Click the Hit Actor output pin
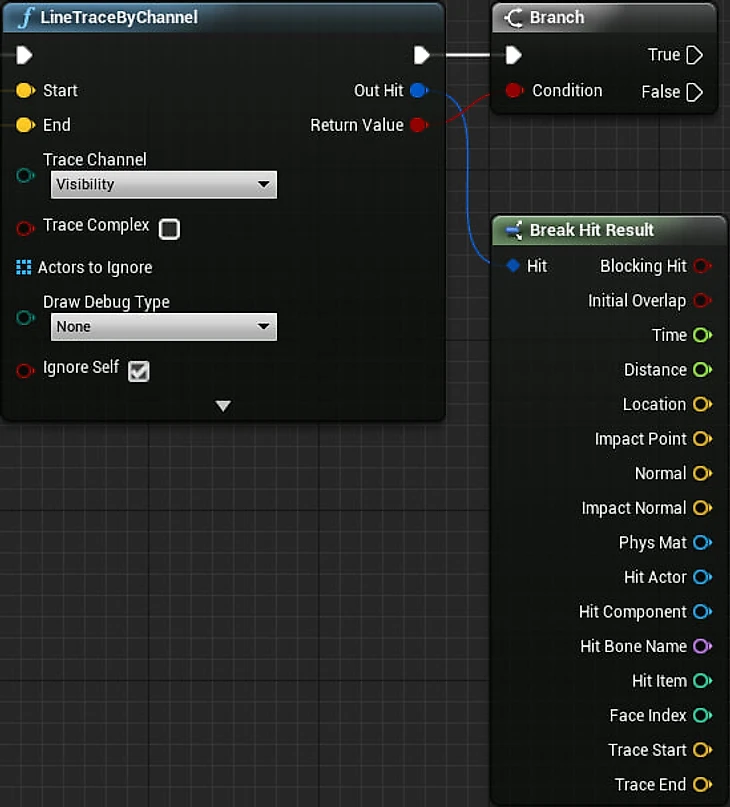This screenshot has width=730, height=807. point(703,577)
